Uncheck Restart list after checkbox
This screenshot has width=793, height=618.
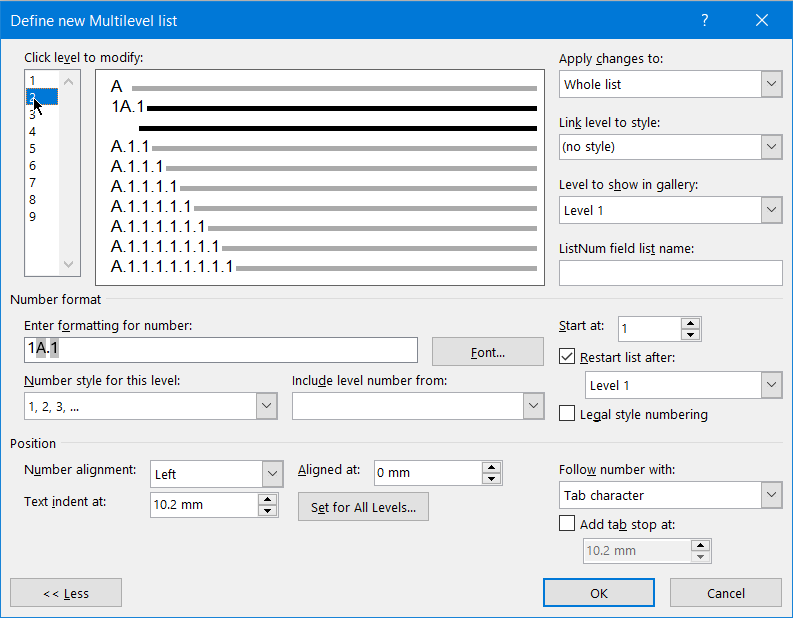567,356
